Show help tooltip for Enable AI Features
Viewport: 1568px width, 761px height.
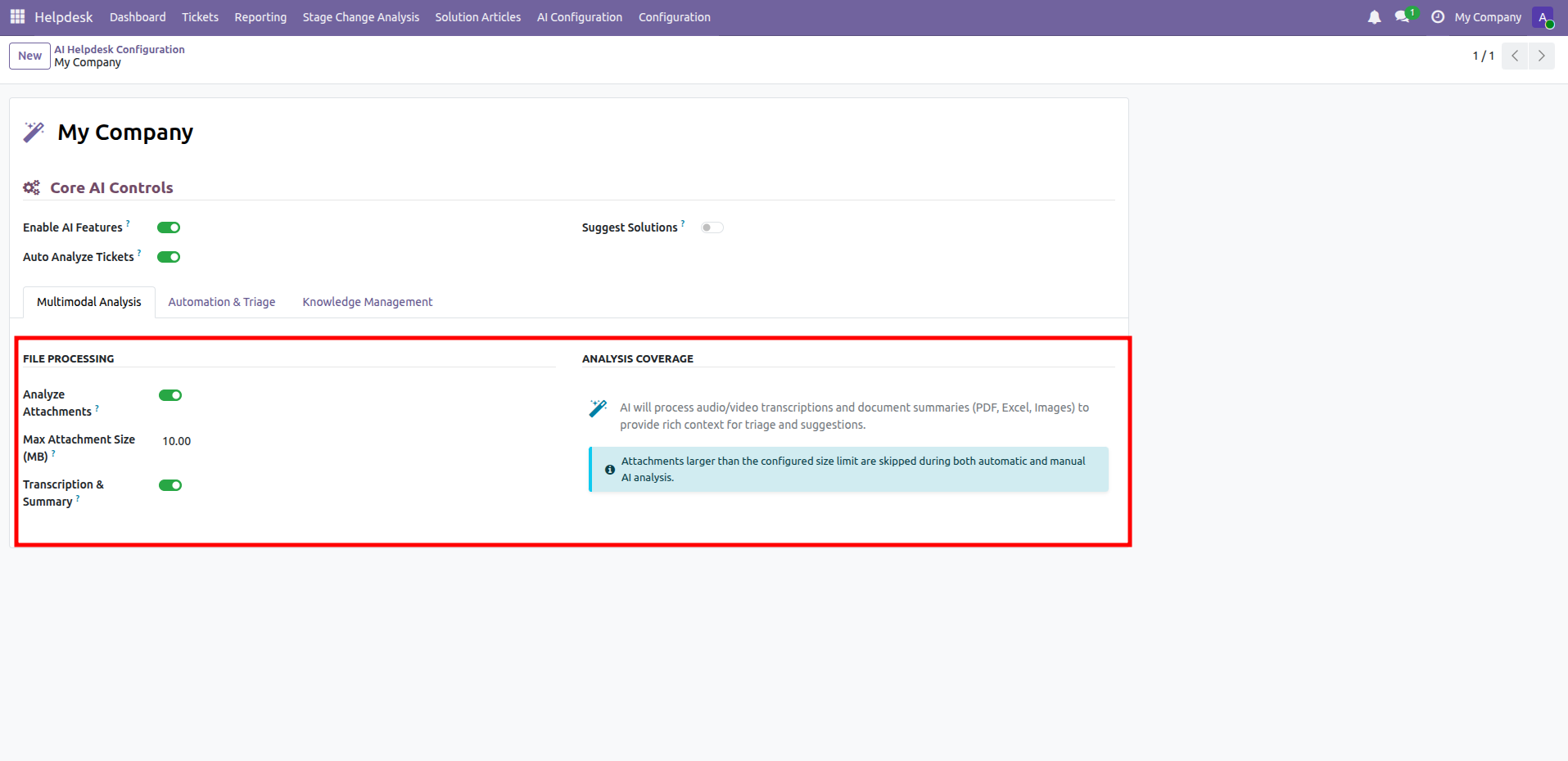pos(128,223)
